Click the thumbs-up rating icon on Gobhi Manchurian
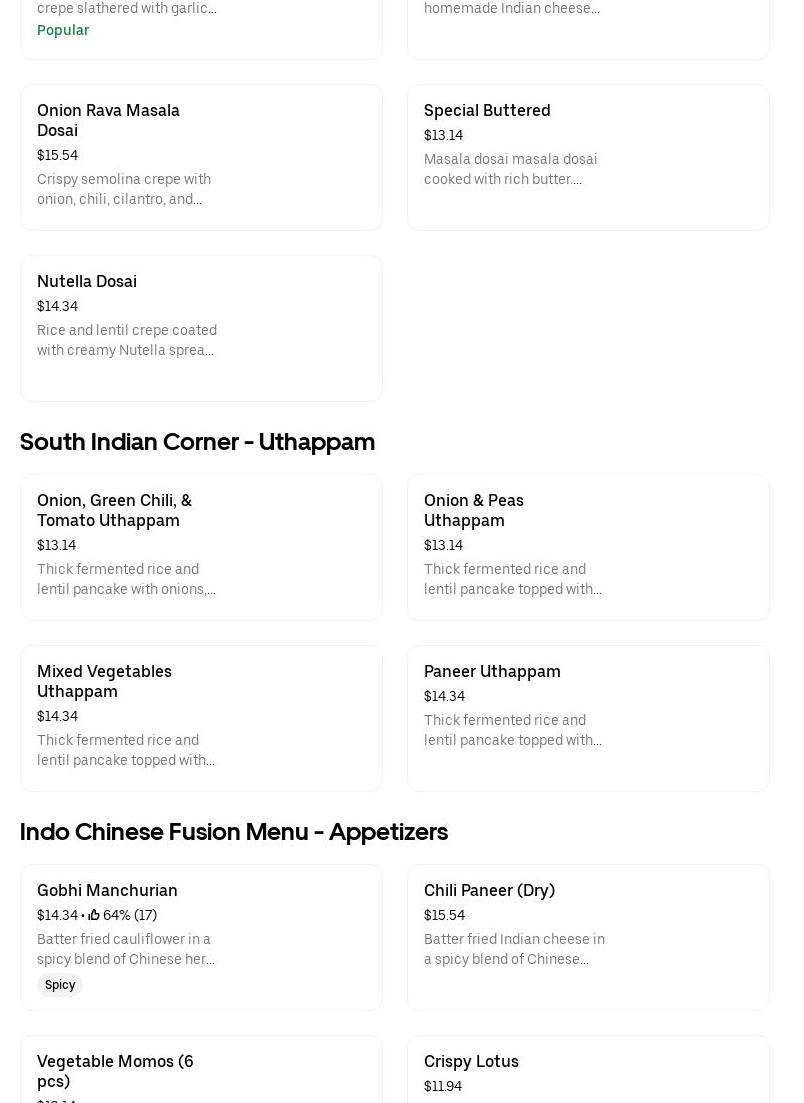The image size is (804, 1103). (94, 915)
